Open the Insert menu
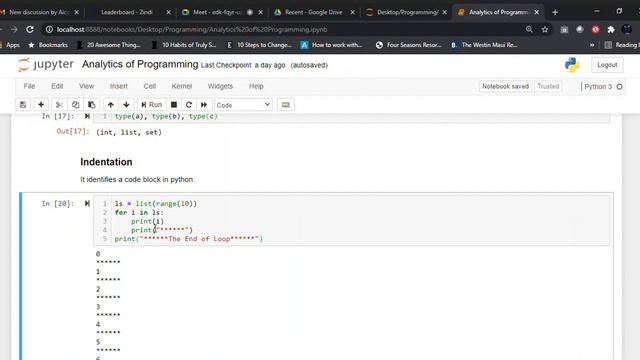The image size is (640, 360). click(x=119, y=86)
